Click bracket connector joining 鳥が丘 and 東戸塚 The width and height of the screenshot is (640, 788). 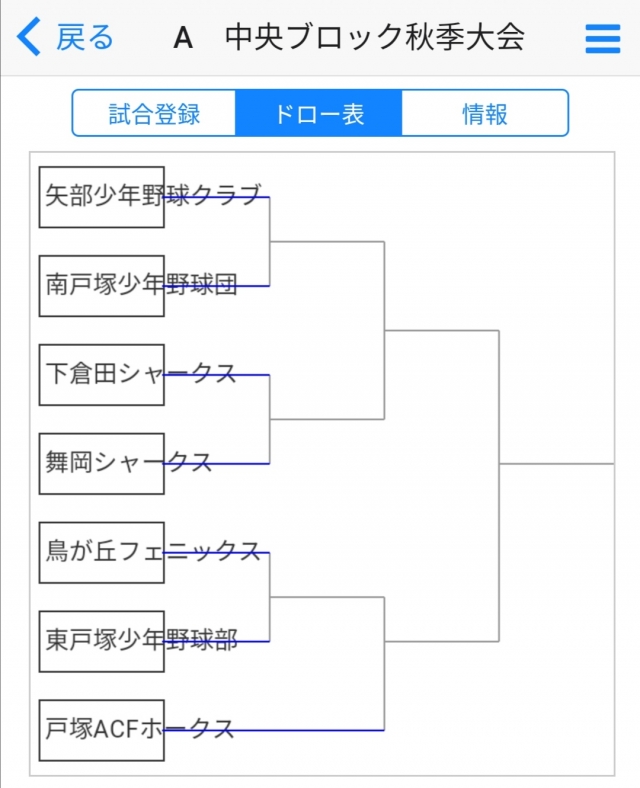pyautogui.click(x=270, y=597)
